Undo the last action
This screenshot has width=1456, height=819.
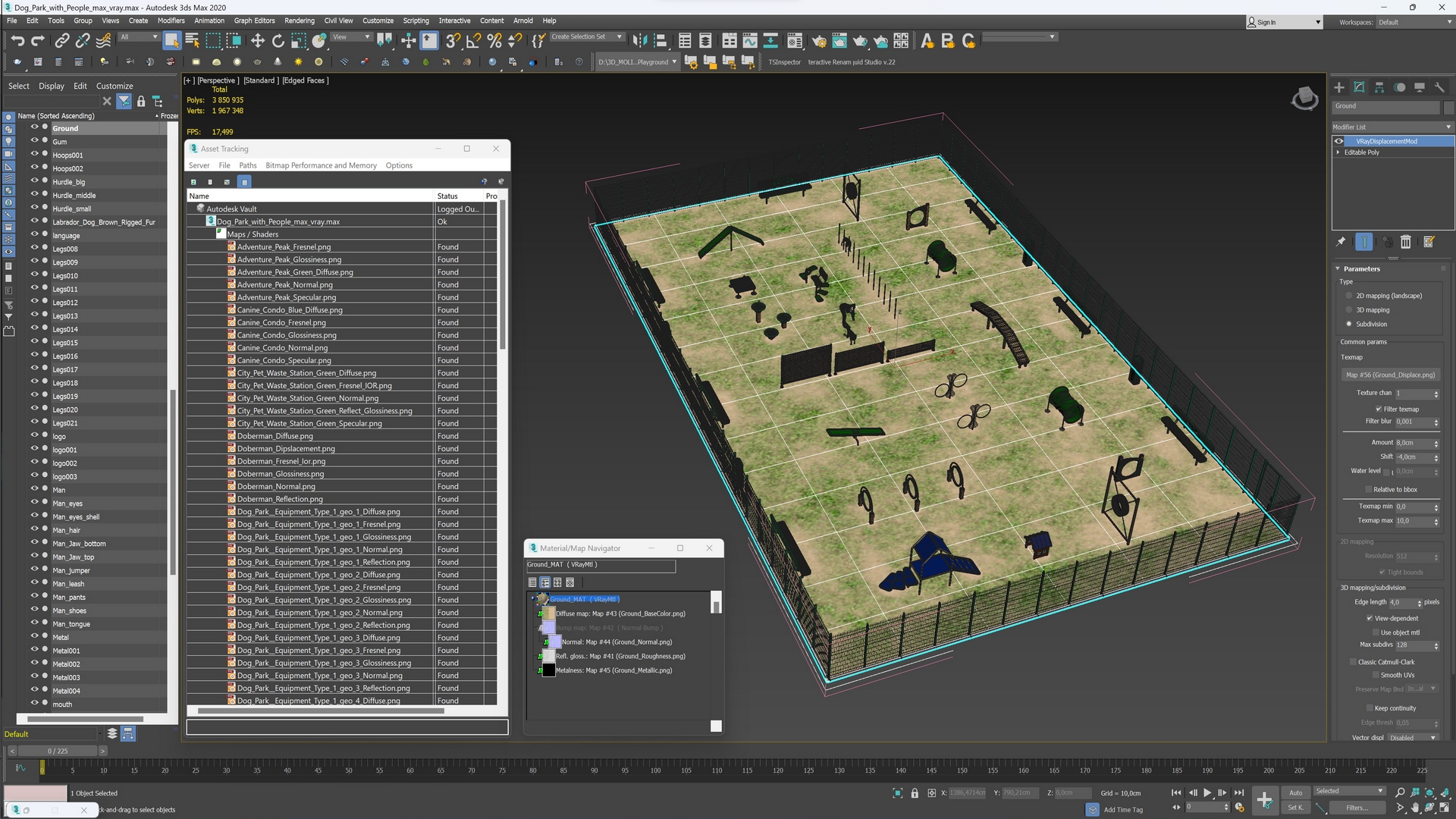click(17, 40)
